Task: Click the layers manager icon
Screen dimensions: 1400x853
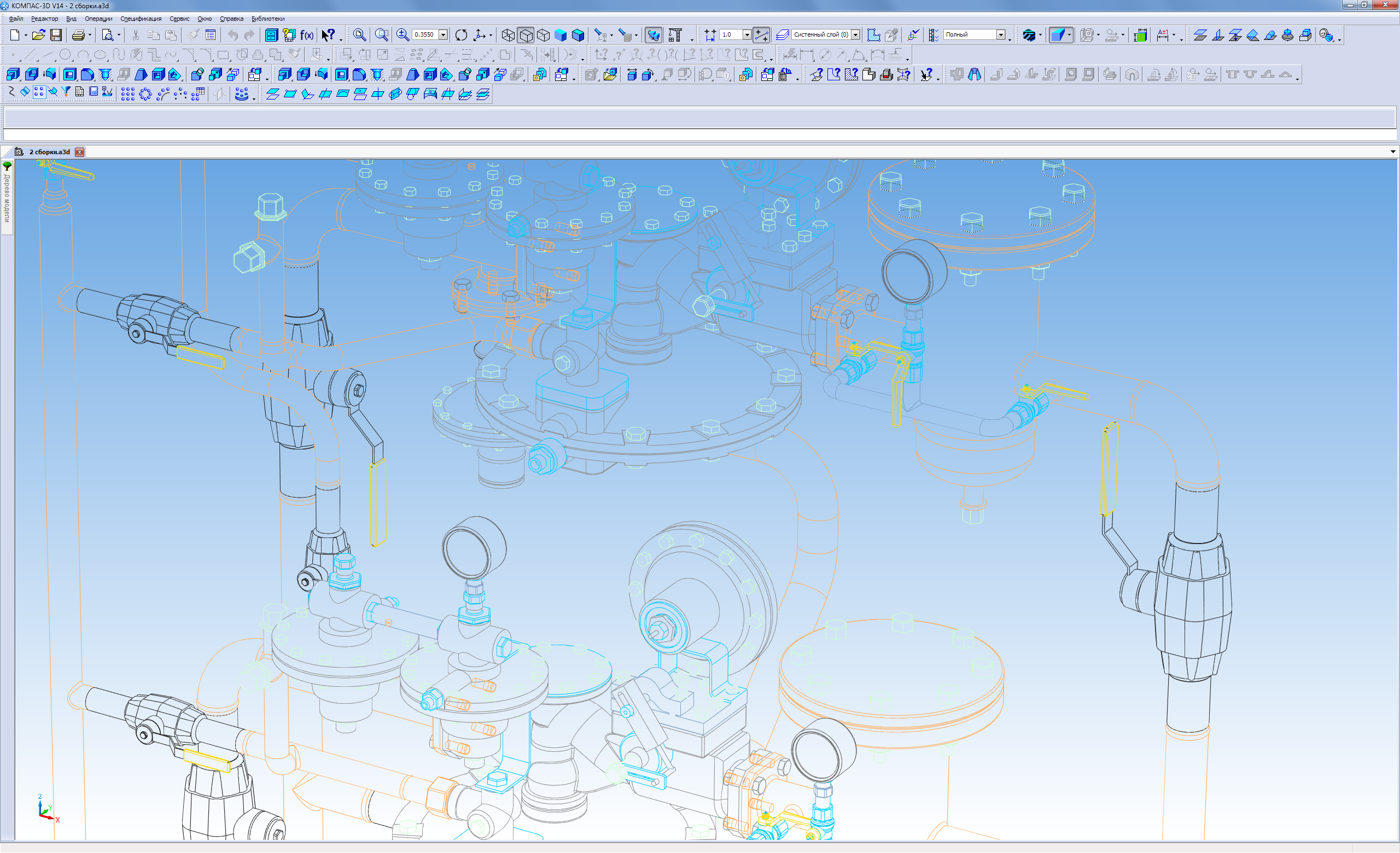Action: (x=783, y=35)
